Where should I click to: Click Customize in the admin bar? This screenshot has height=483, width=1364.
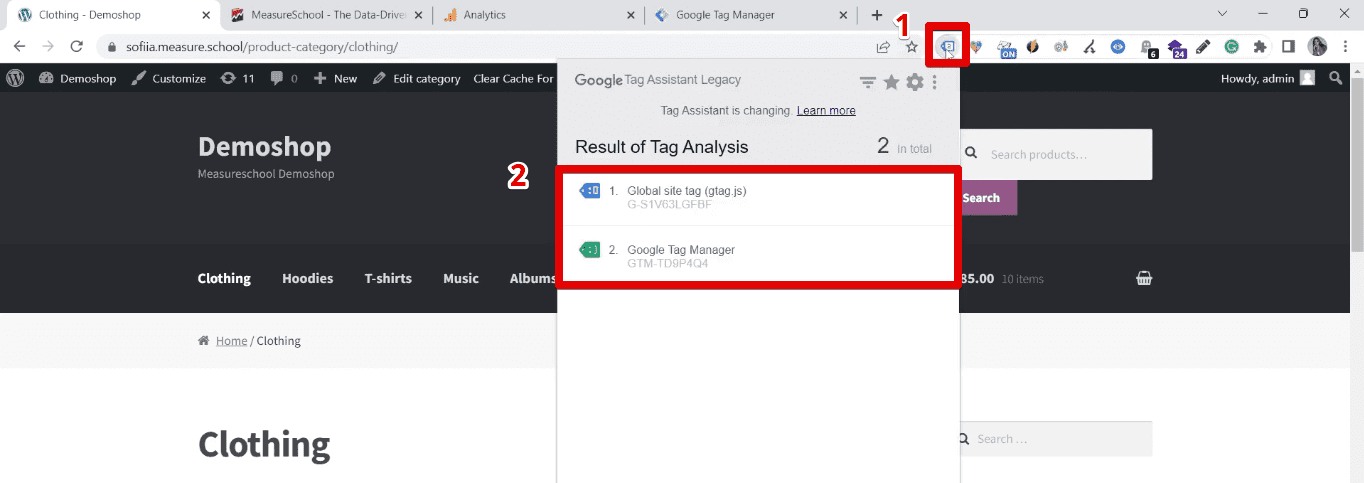coord(168,78)
